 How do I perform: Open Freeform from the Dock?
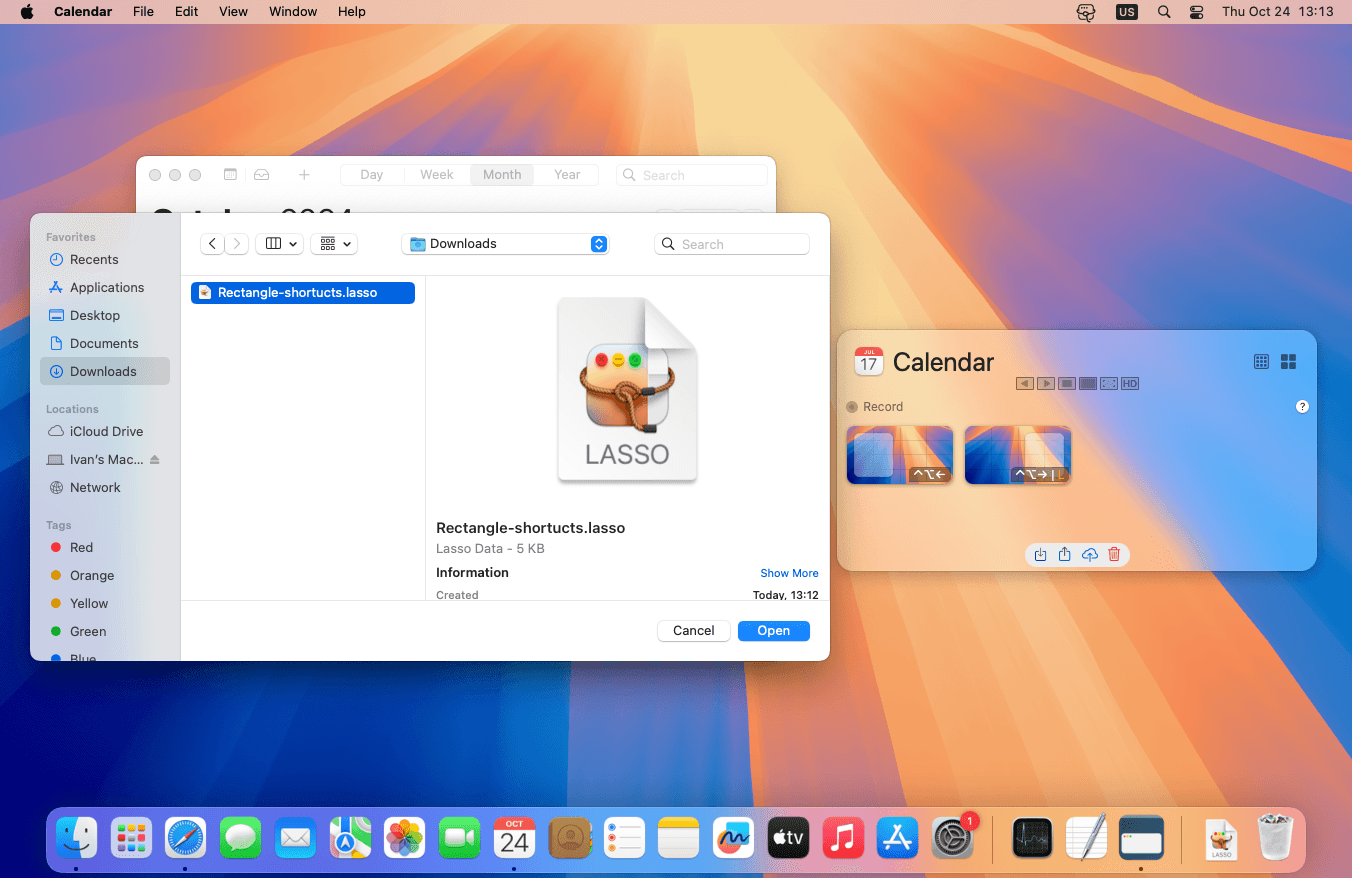733,837
